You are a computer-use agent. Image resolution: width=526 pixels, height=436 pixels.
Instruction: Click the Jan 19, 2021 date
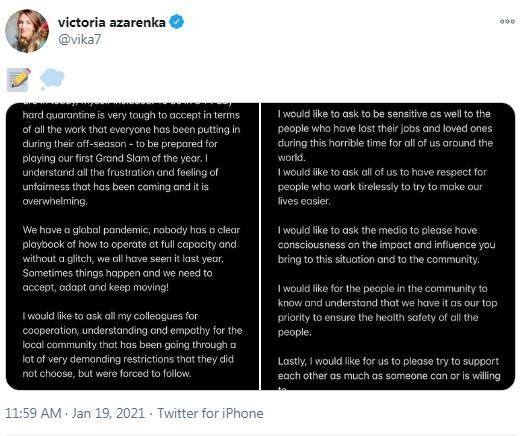pos(108,413)
